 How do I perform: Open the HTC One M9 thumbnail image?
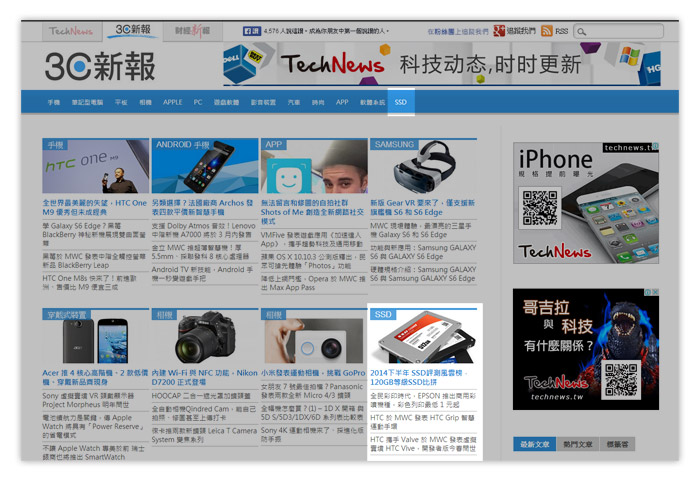pyautogui.click(x=96, y=166)
